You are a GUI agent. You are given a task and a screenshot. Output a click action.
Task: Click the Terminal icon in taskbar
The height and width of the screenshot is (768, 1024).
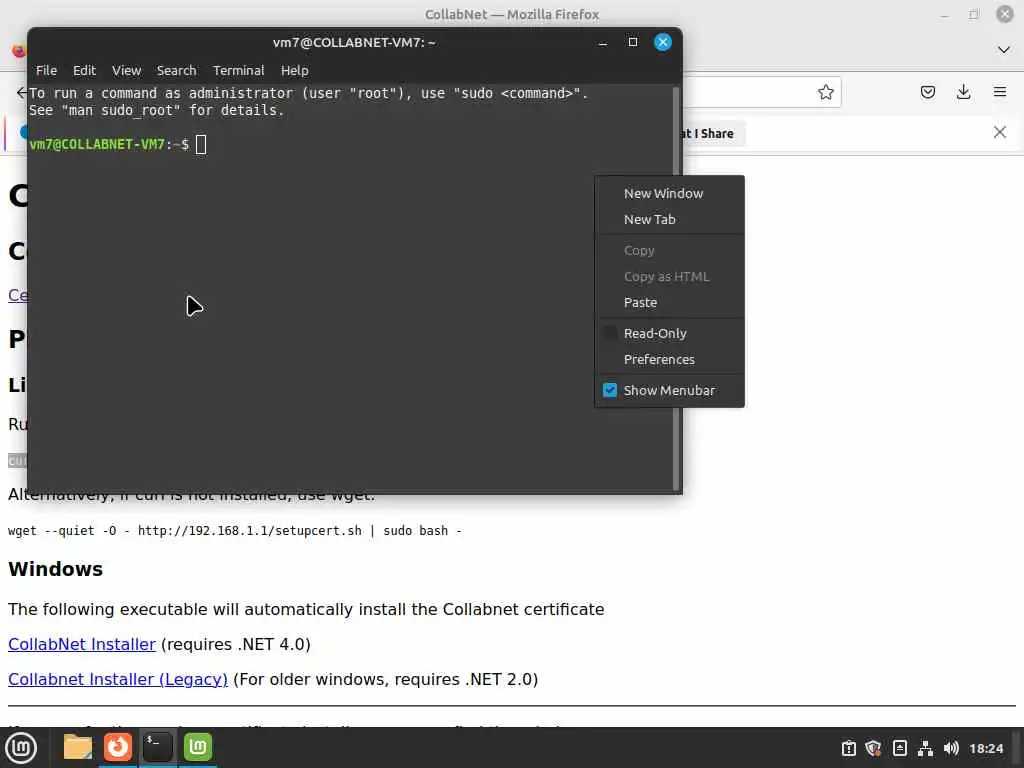click(x=157, y=747)
